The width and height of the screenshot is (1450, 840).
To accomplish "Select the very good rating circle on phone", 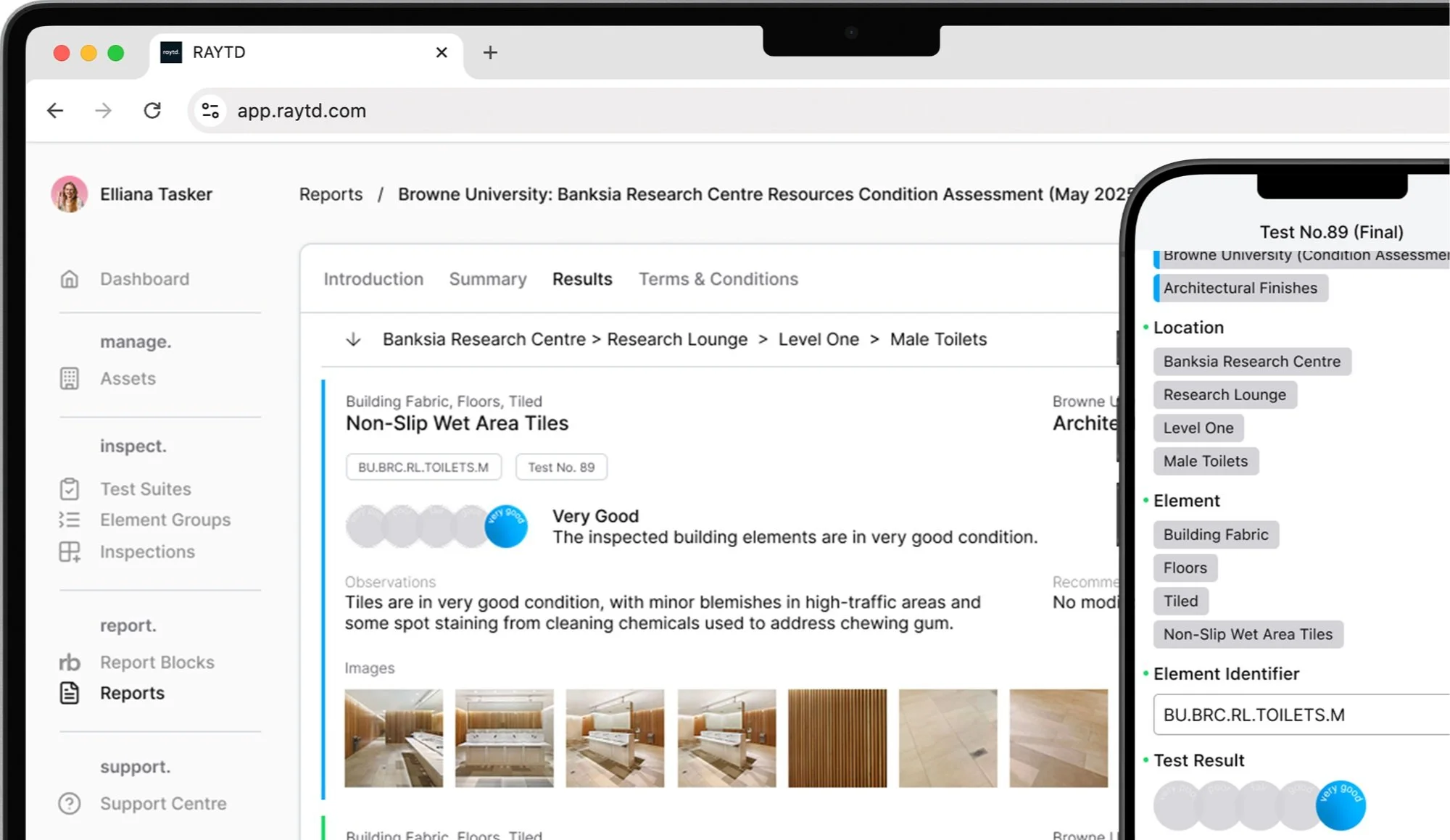I will 1341,804.
